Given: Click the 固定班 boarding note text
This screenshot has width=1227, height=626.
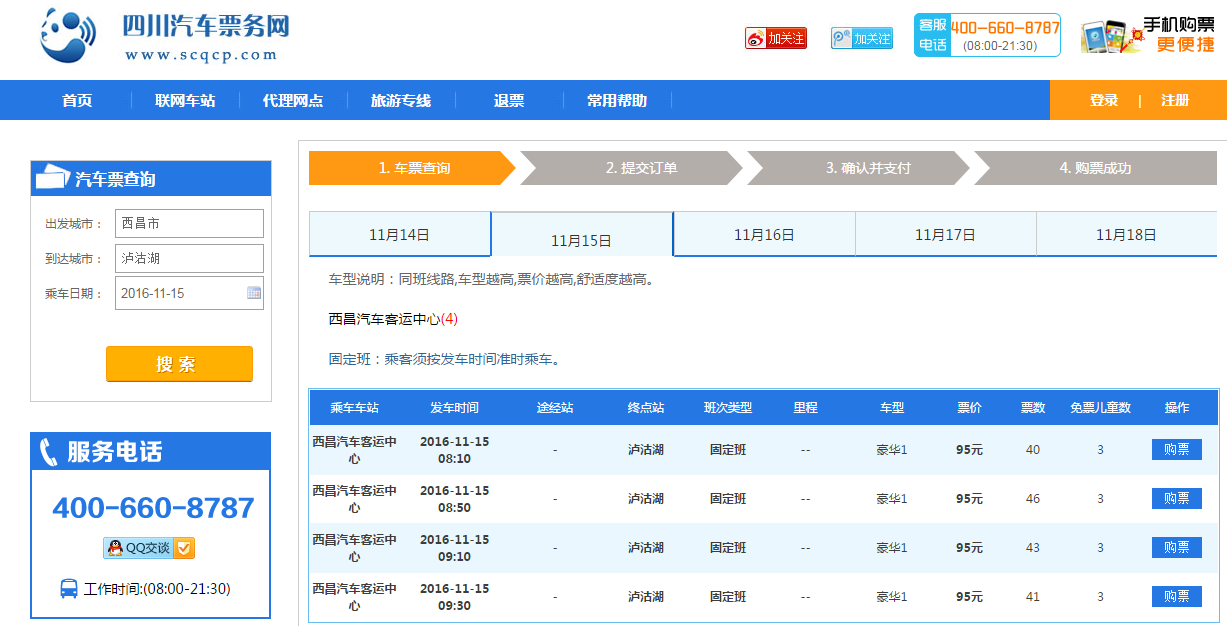Looking at the screenshot, I should point(444,359).
